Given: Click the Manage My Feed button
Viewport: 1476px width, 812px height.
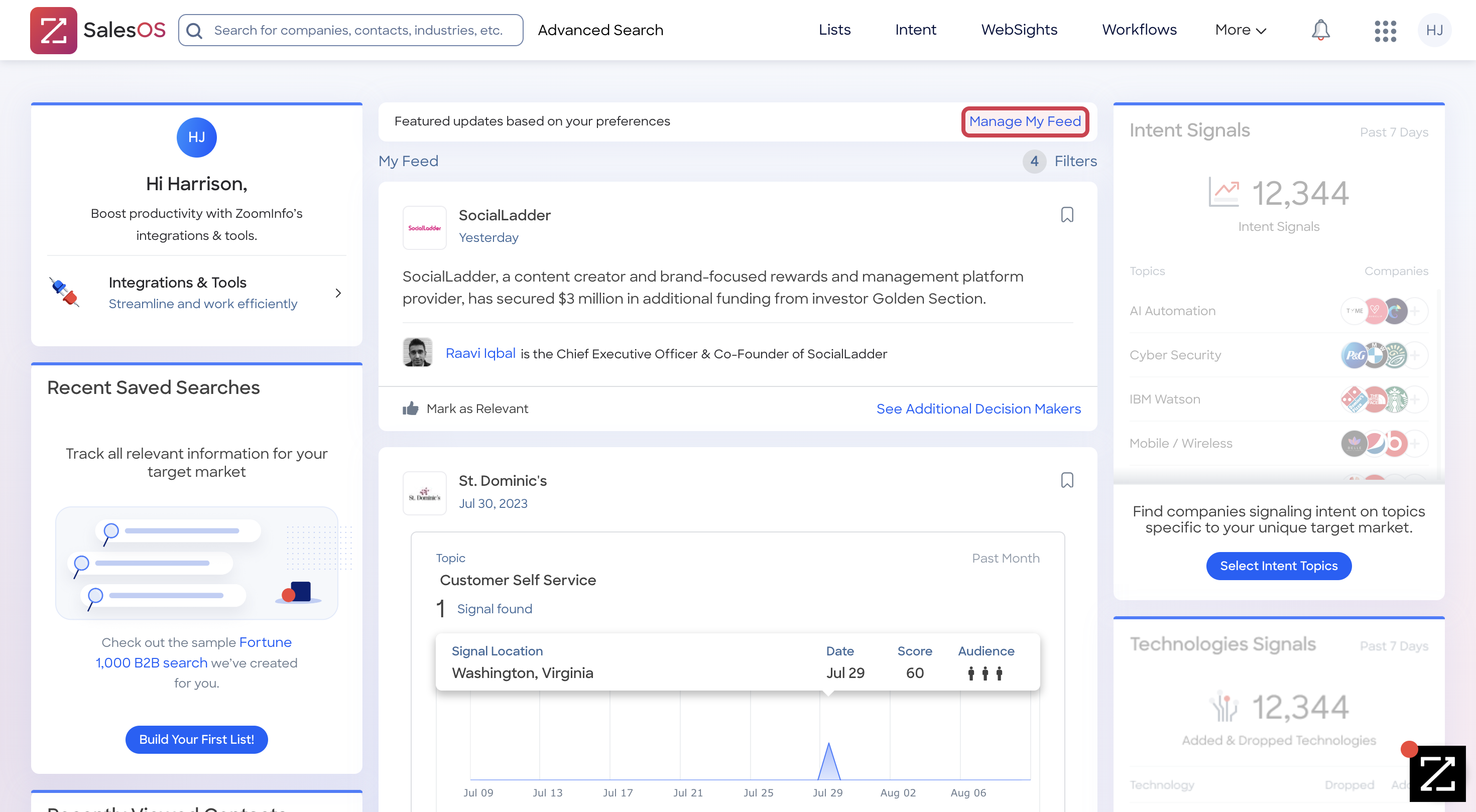Looking at the screenshot, I should (x=1025, y=121).
